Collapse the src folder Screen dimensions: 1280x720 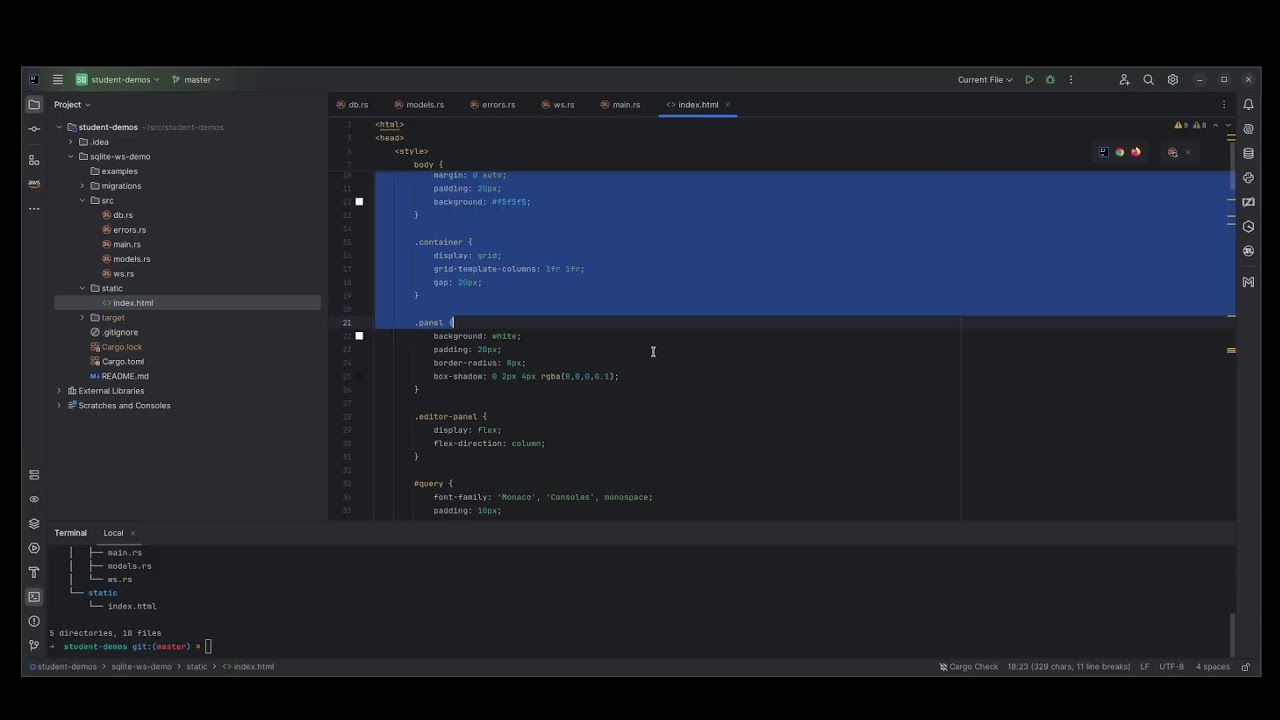click(83, 201)
